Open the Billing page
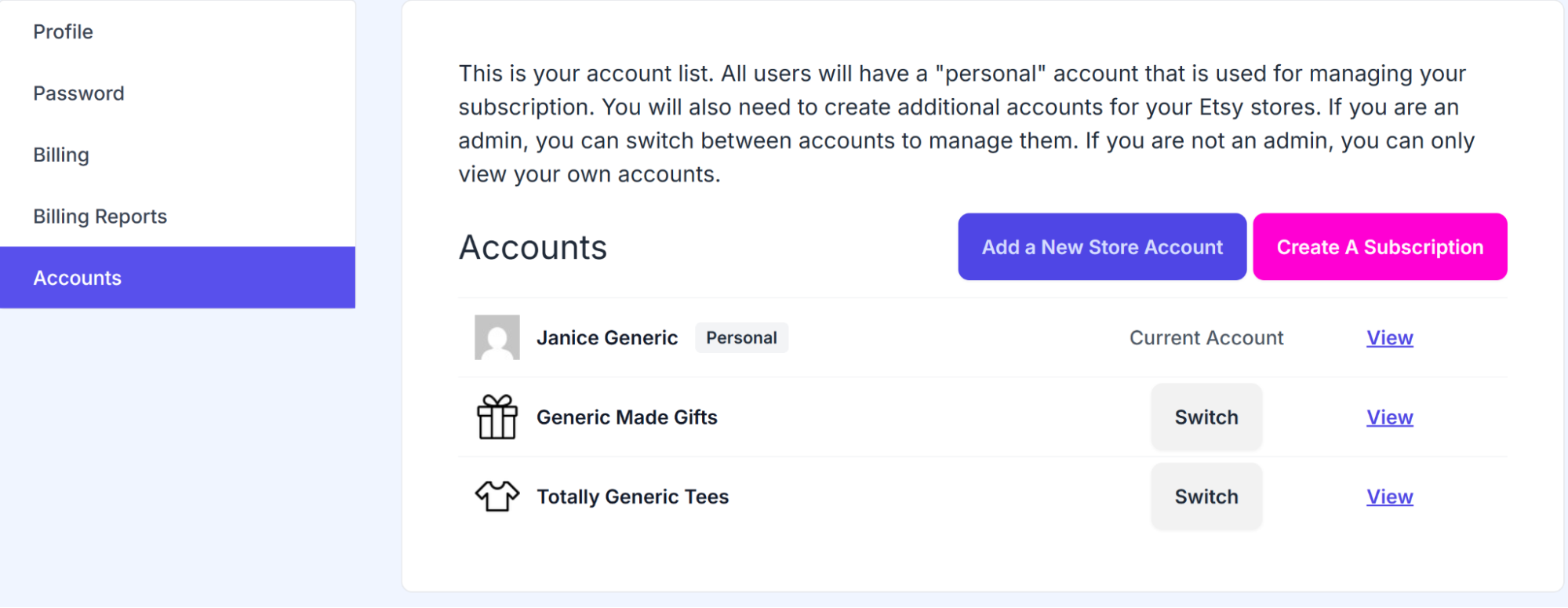Viewport: 1568px width, 608px height. pyautogui.click(x=61, y=155)
